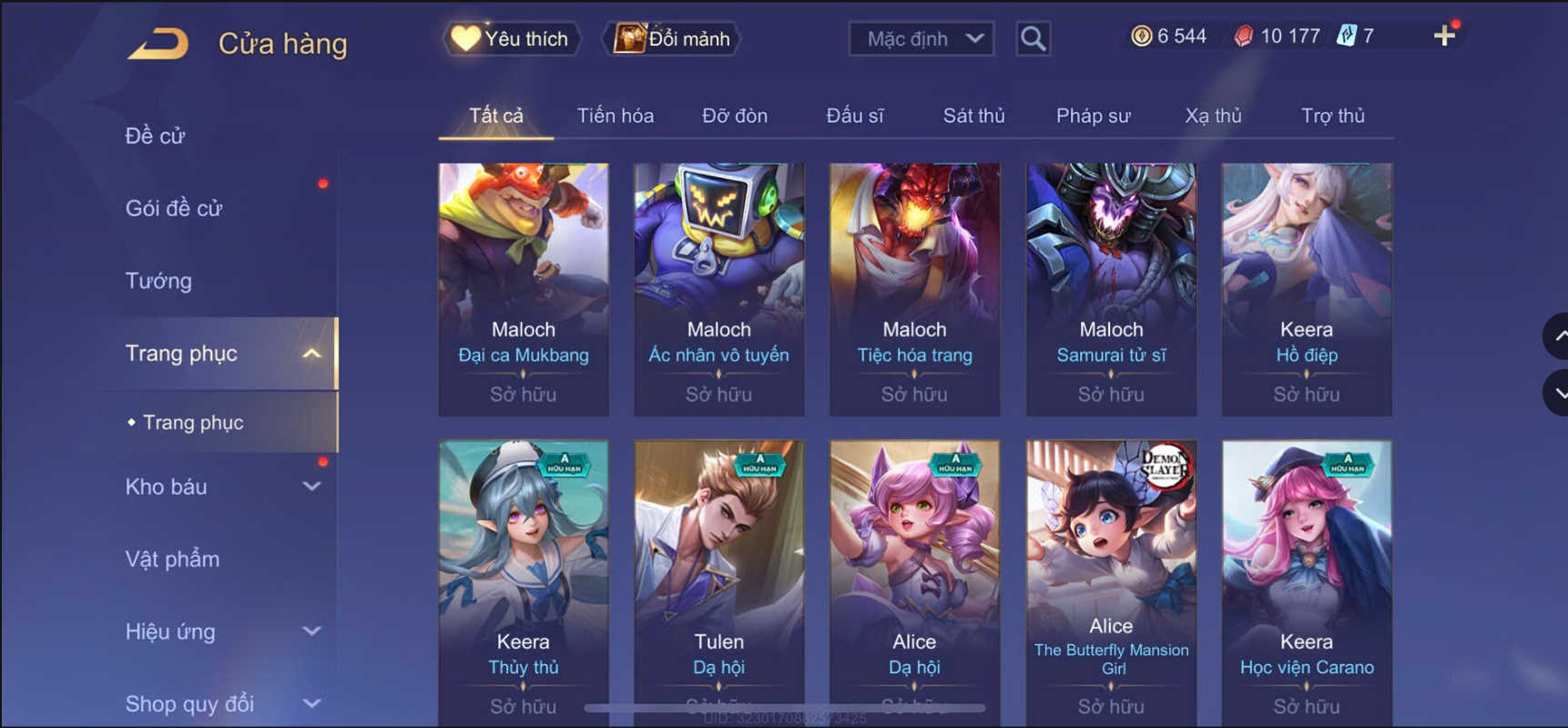
Task: Switch to the Sát thủ tab
Action: (x=973, y=116)
